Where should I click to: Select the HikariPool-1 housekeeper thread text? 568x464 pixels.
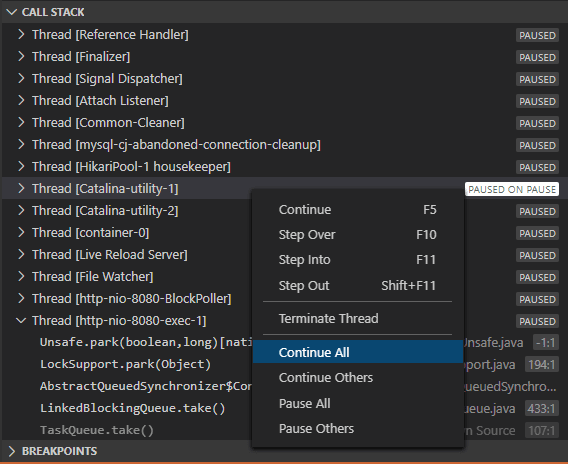[131, 167]
